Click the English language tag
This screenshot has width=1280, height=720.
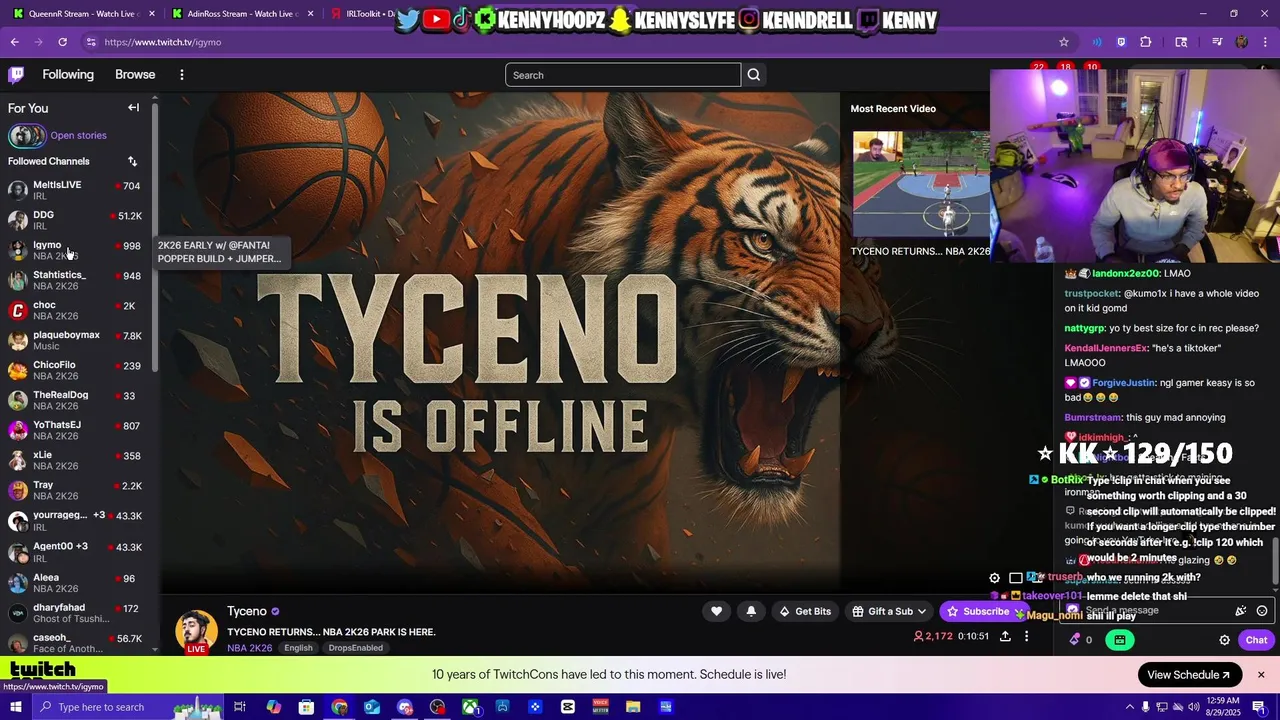point(298,648)
